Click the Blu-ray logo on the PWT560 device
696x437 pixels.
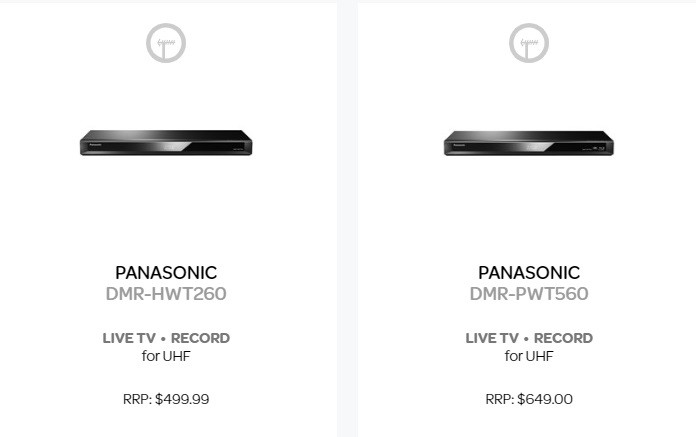coord(599,148)
